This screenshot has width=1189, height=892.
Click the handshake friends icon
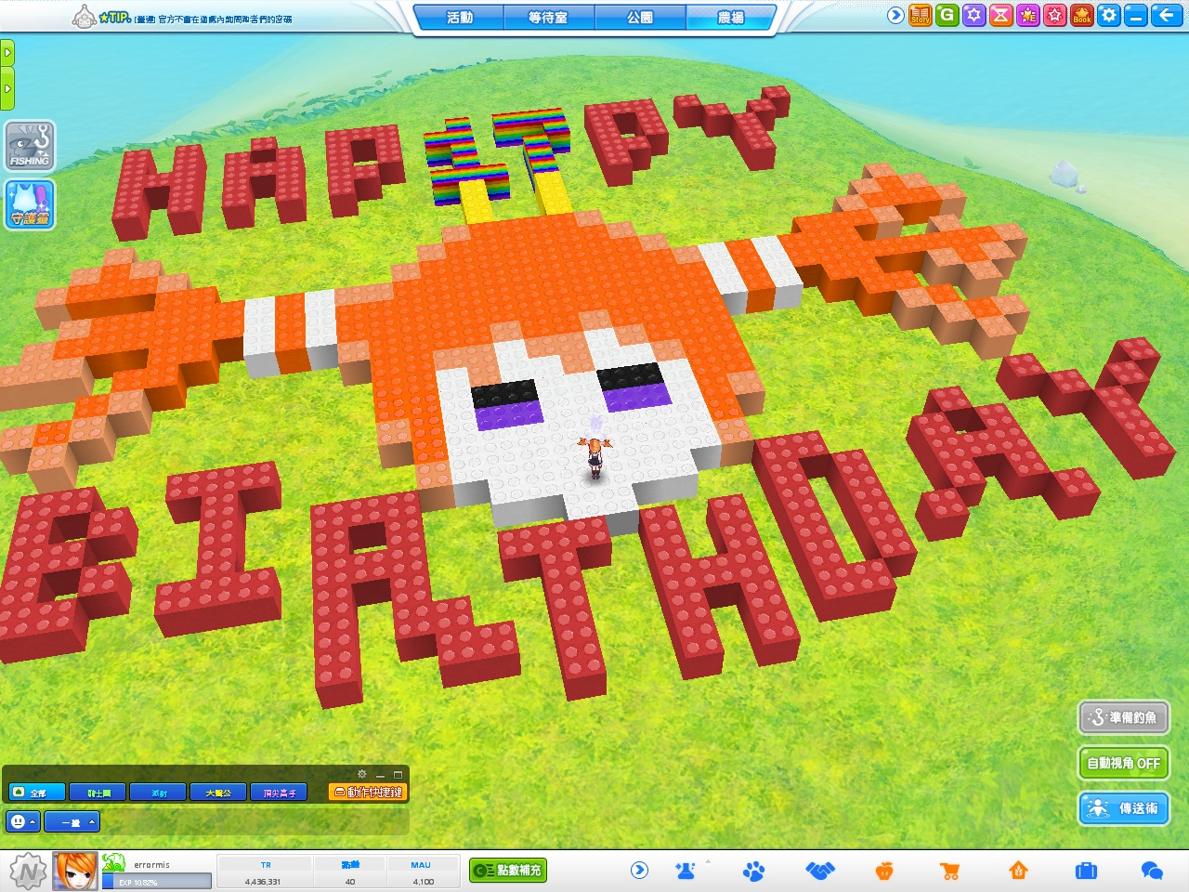click(820, 871)
